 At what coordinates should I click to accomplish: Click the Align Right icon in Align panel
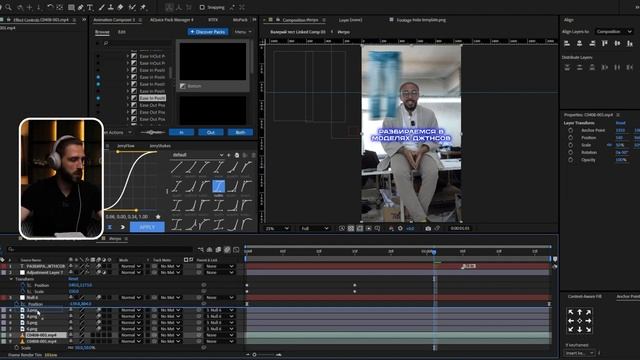(x=592, y=43)
